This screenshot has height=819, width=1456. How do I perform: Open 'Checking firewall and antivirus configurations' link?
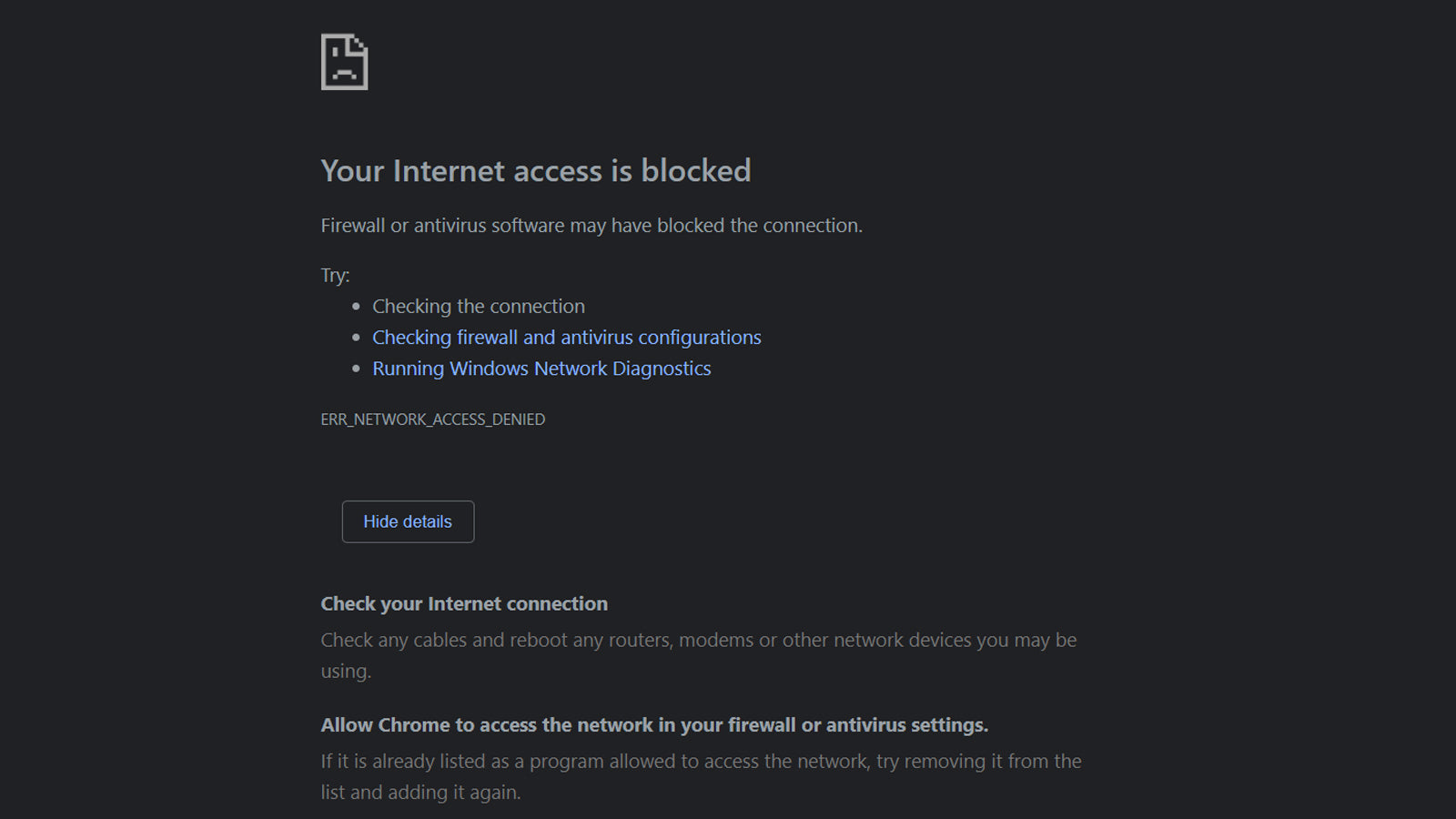[566, 338]
